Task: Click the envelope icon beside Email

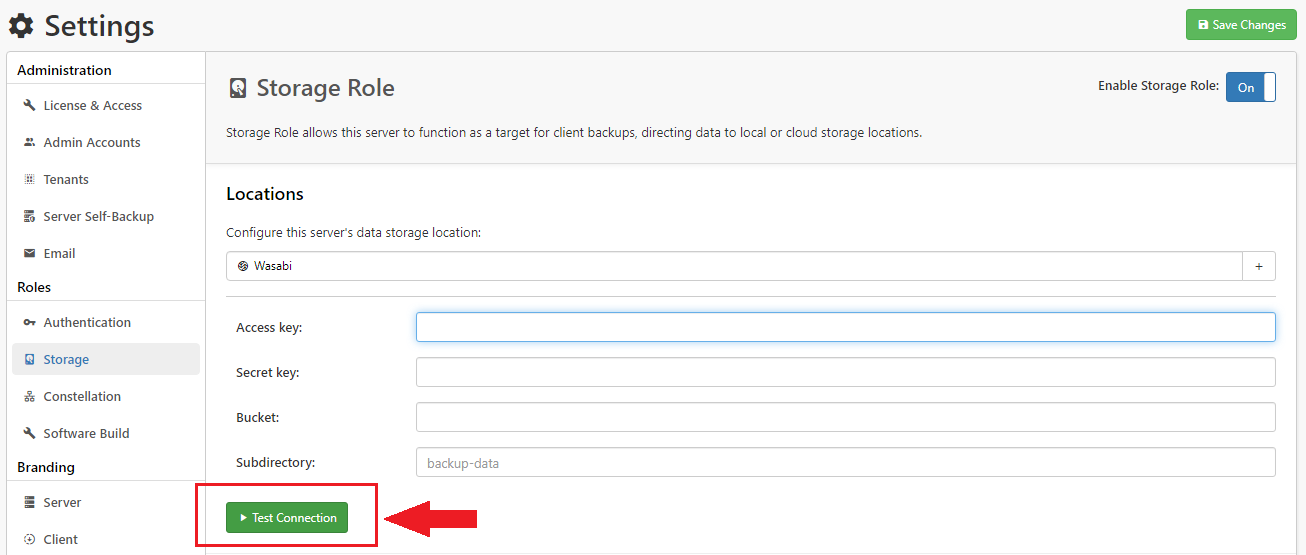Action: [30, 253]
